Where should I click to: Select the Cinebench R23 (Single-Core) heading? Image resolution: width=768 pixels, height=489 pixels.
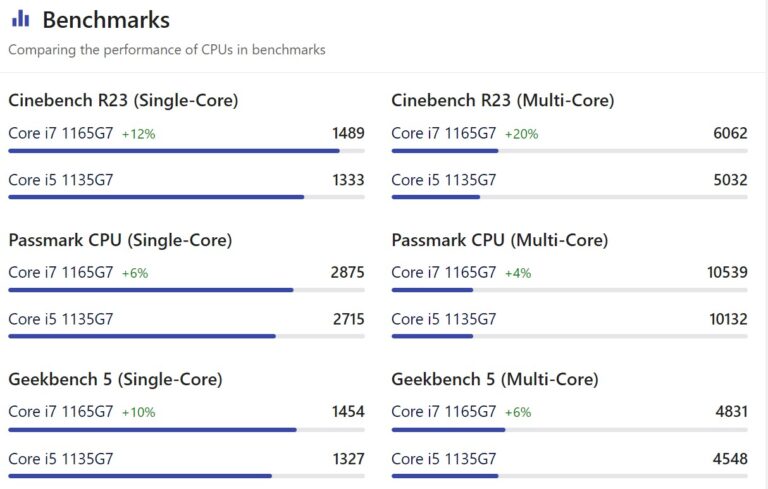pos(123,100)
